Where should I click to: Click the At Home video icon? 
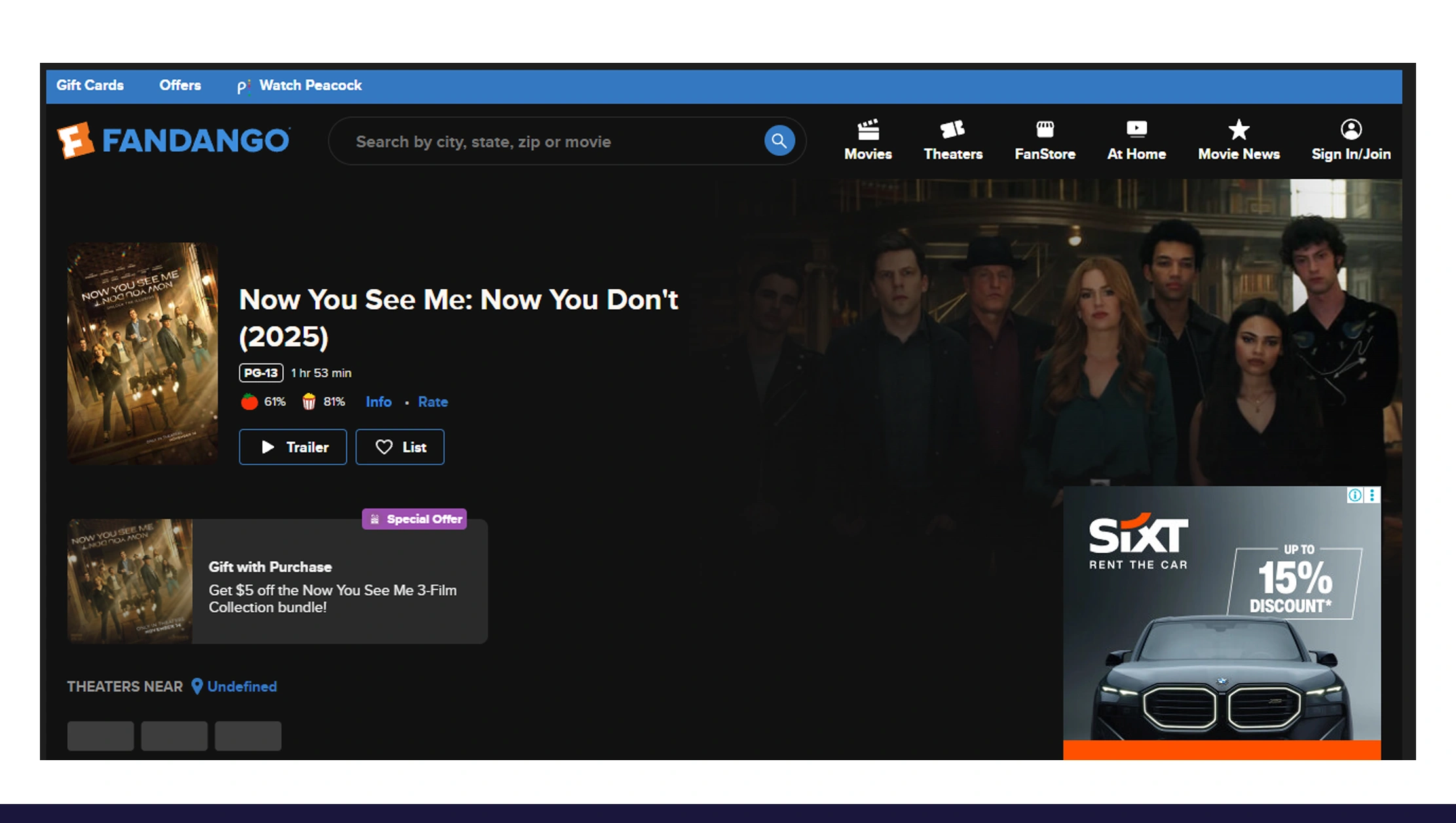click(x=1136, y=139)
